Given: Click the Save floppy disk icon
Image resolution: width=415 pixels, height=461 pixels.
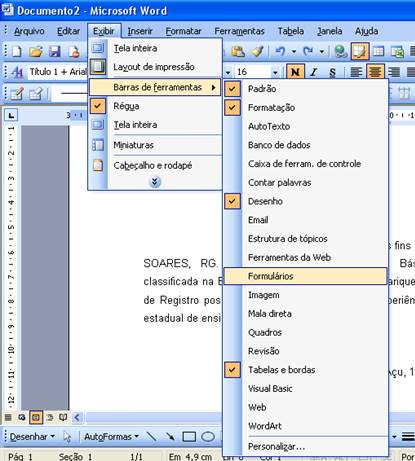Looking at the screenshot, I should 55,52.
